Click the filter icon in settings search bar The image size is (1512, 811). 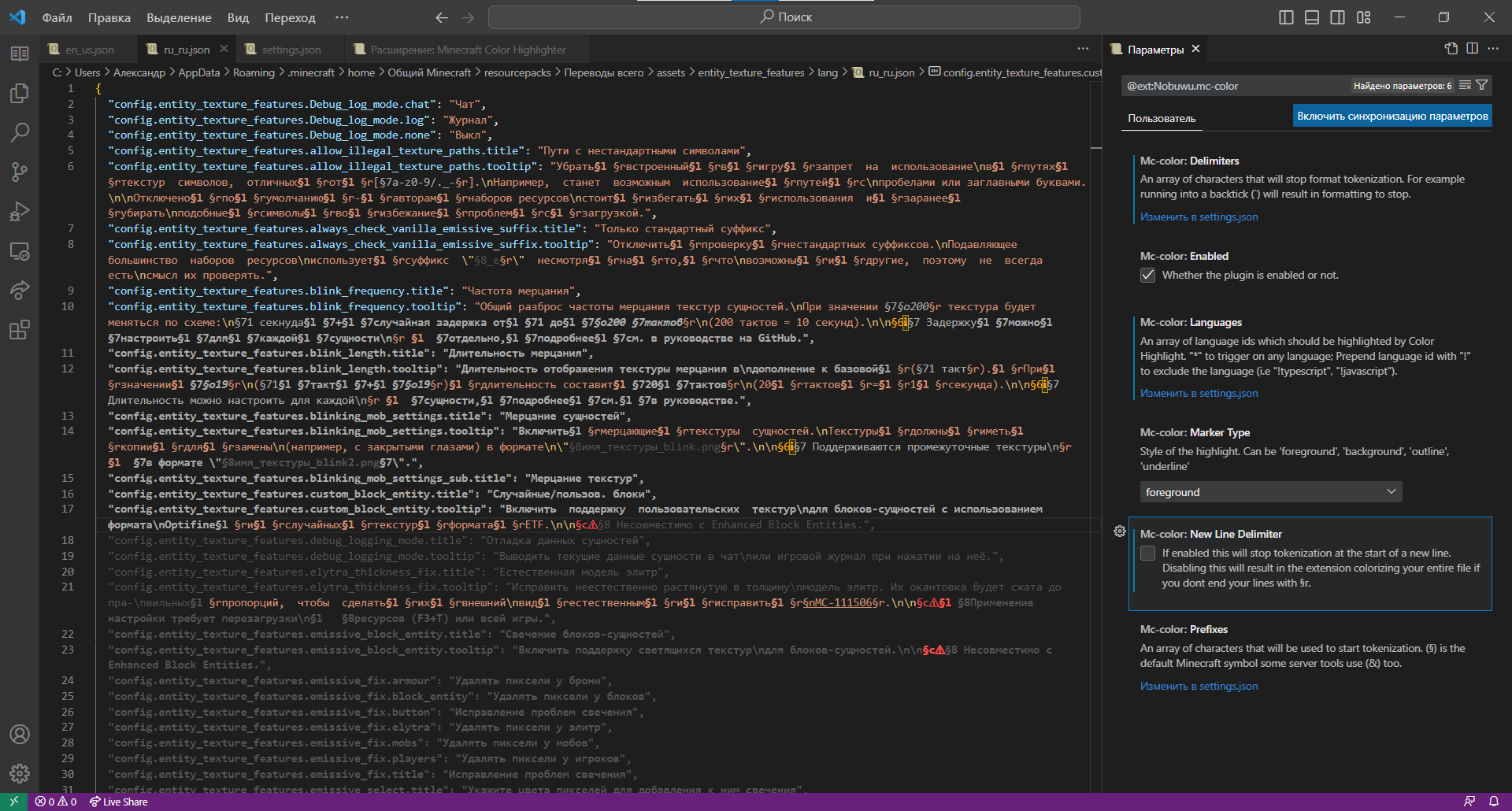1483,85
